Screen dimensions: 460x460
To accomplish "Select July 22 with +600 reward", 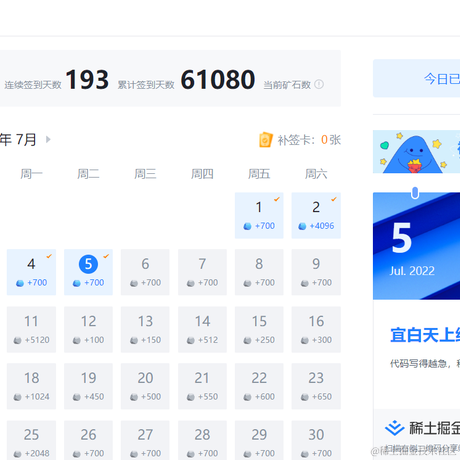I will pyautogui.click(x=259, y=386).
